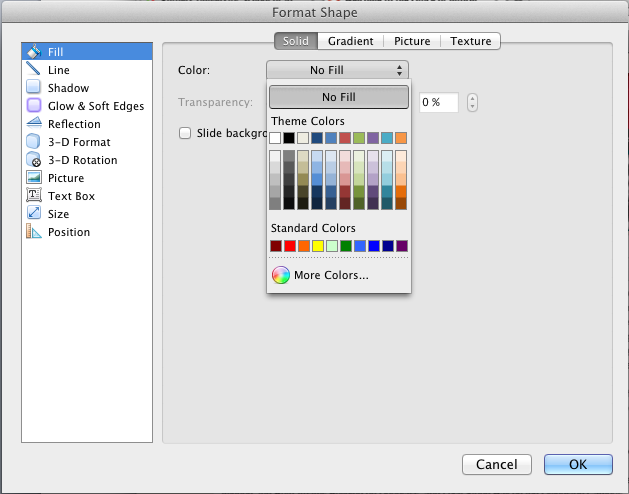Switch to the Solid tab

296,41
